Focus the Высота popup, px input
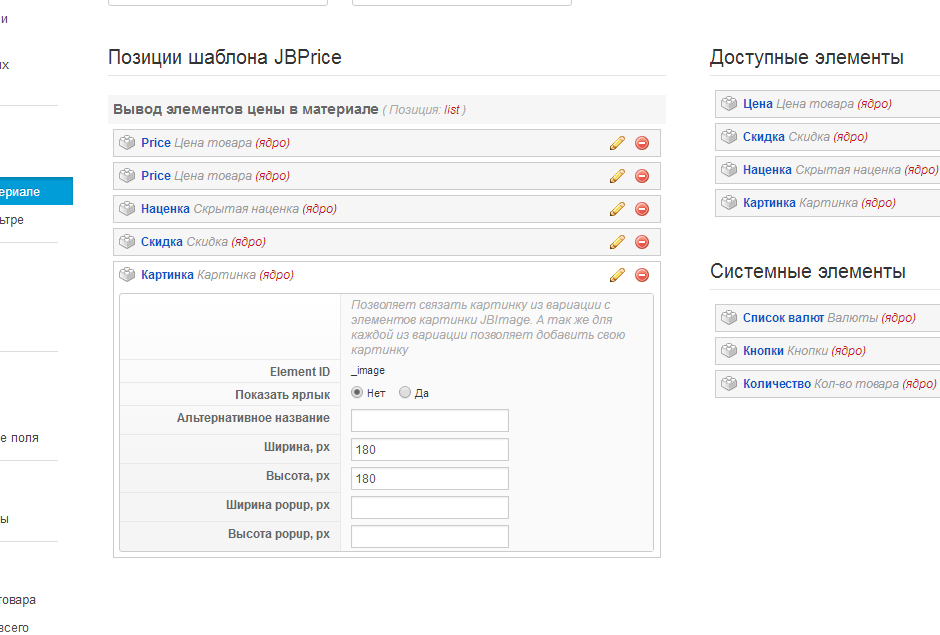The height and width of the screenshot is (635, 940). point(430,537)
